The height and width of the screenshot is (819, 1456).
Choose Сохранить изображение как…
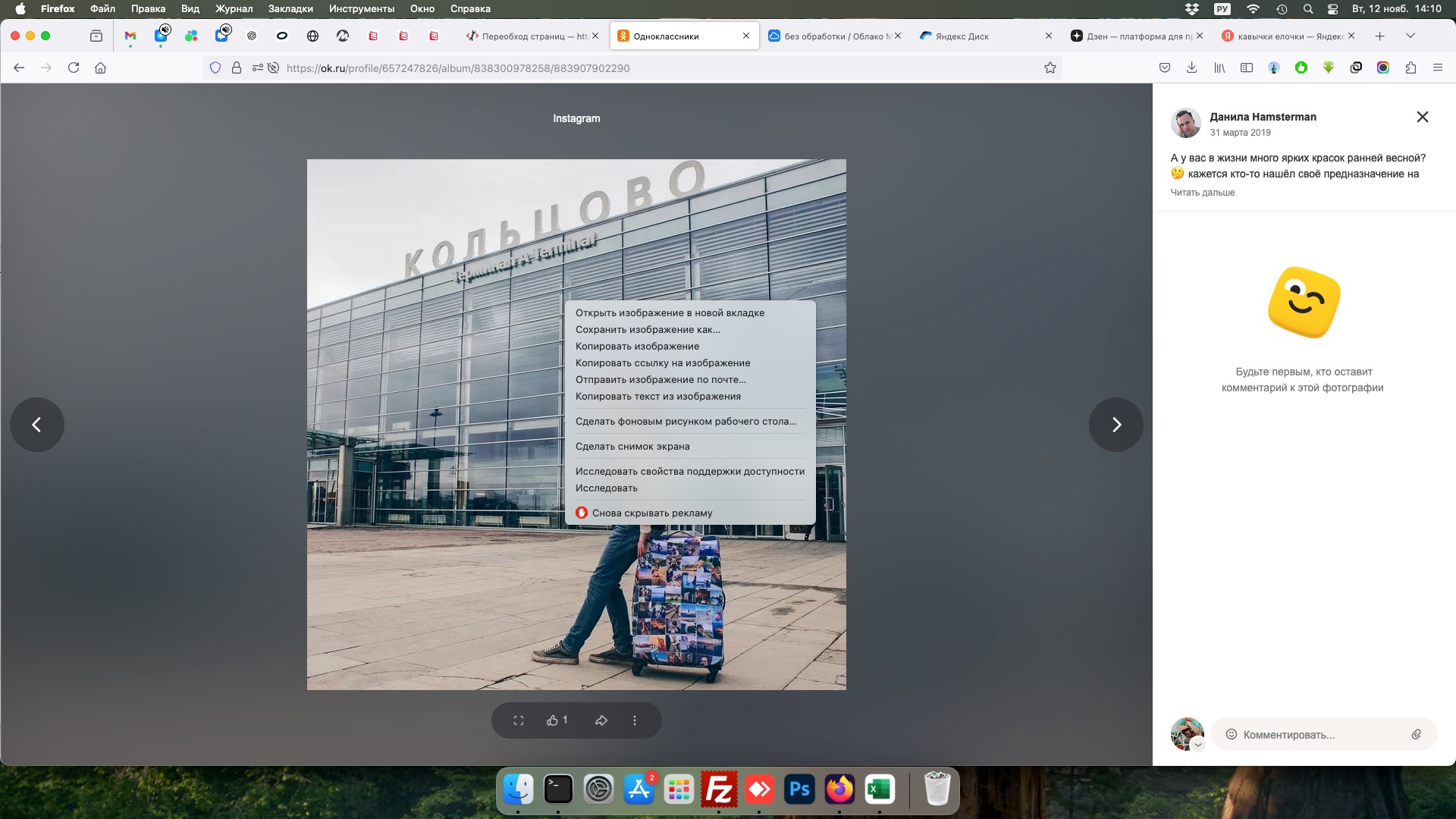pyautogui.click(x=690, y=329)
